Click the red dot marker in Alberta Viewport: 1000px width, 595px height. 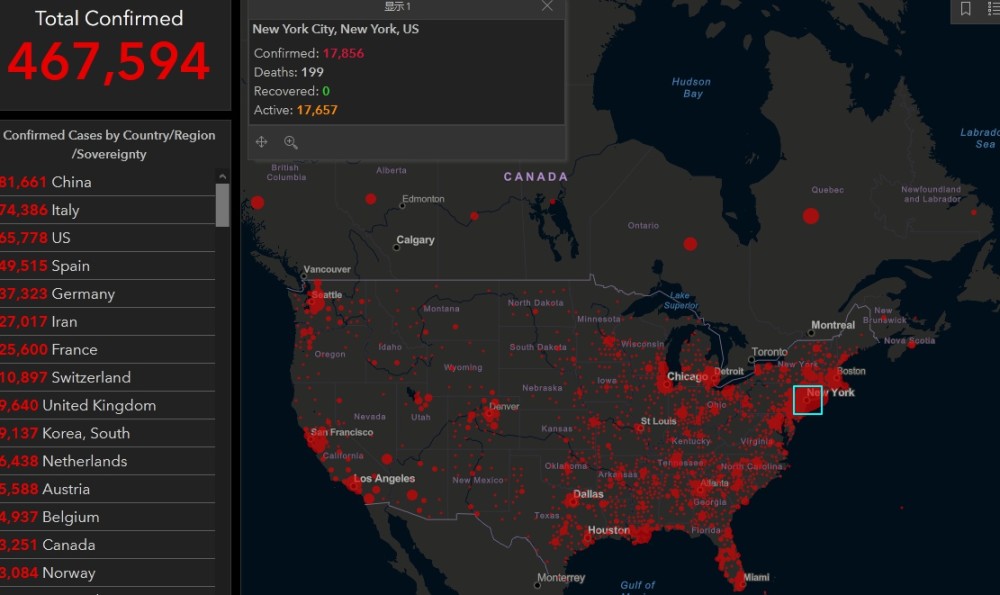pyautogui.click(x=370, y=198)
